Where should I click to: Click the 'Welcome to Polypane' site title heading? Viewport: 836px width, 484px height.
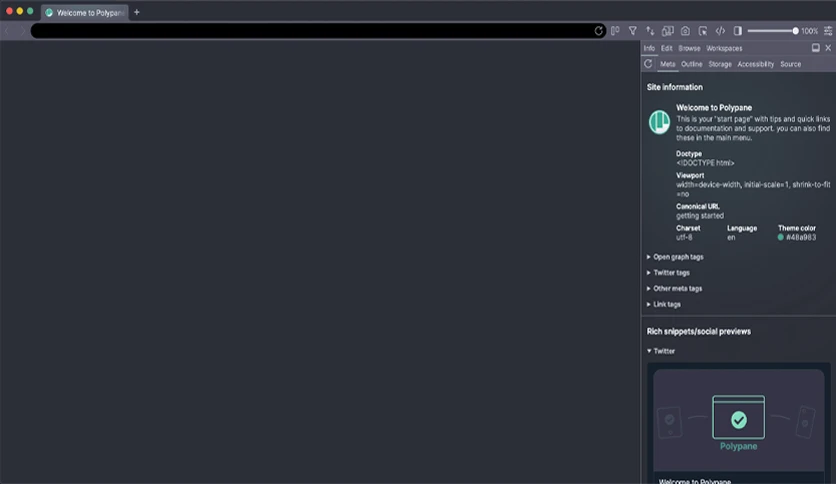(714, 107)
